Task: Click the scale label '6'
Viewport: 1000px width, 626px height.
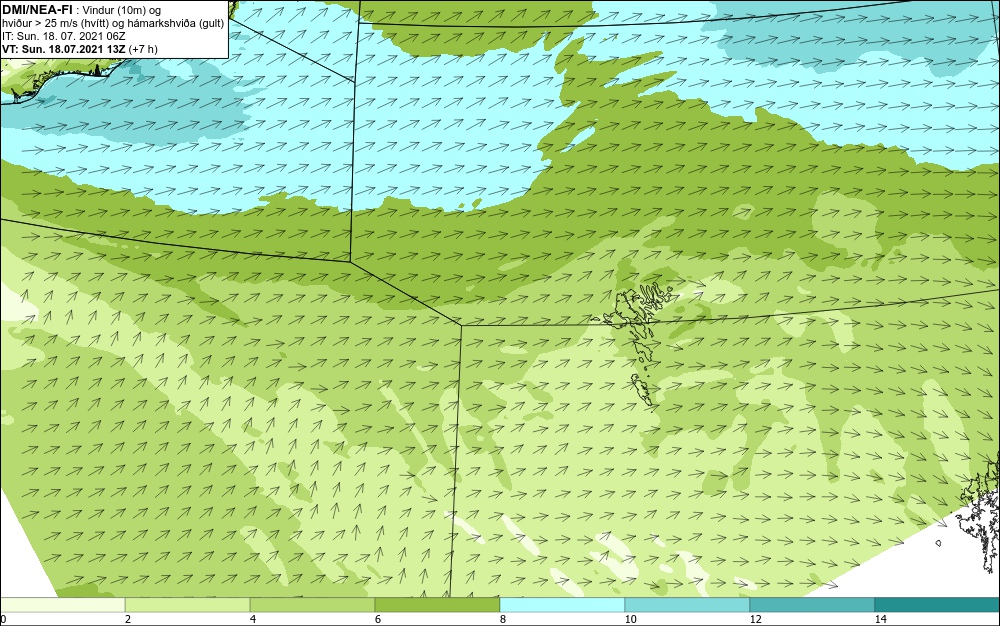Action: 378,619
